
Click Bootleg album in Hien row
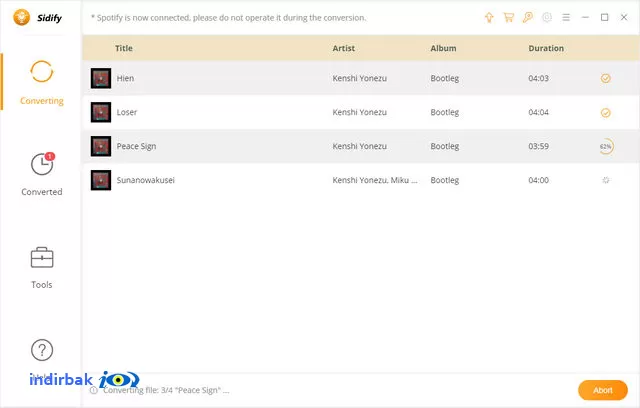click(444, 78)
